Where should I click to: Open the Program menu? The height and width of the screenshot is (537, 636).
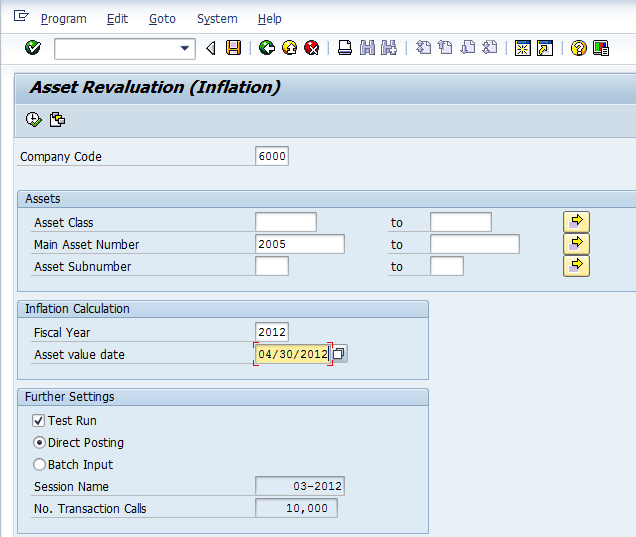[63, 19]
